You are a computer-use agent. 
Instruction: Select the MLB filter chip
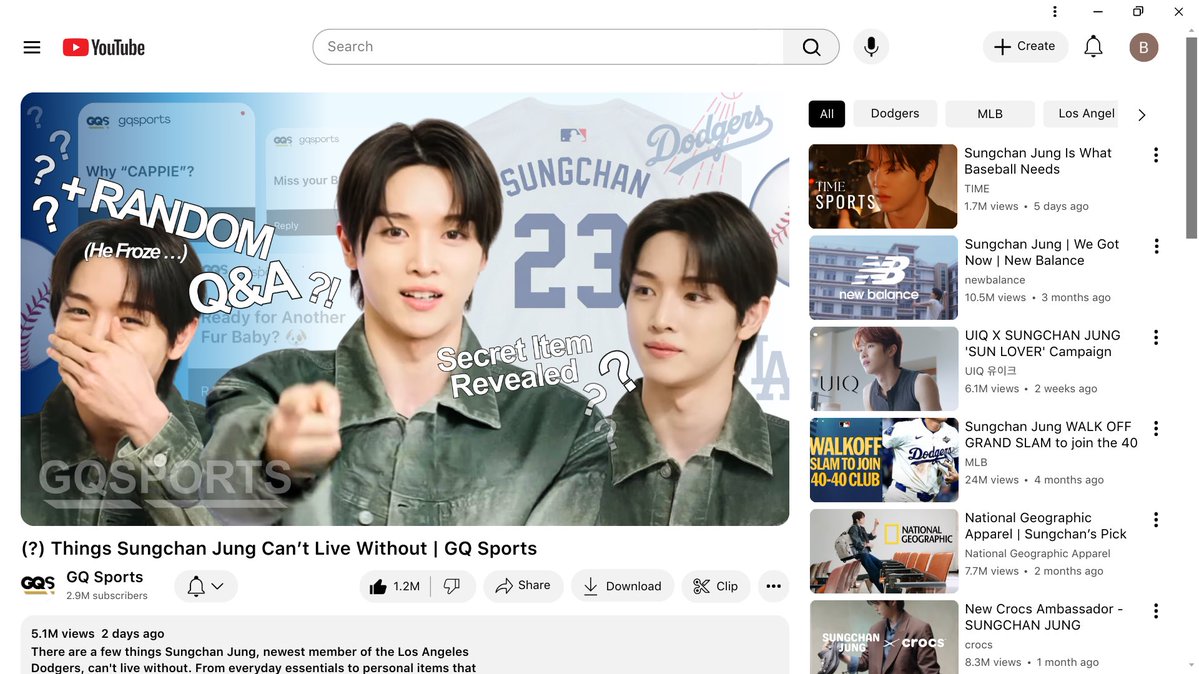989,114
